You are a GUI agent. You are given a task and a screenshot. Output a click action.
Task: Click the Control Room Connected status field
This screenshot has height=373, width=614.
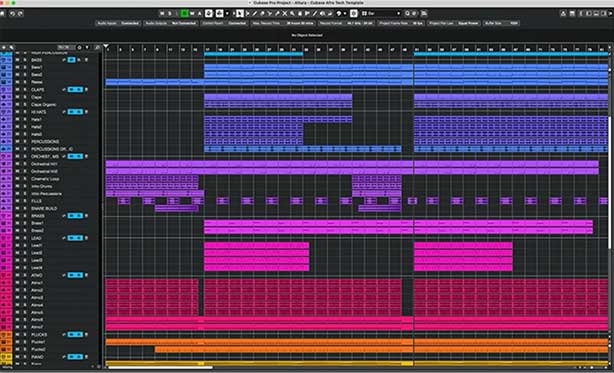click(225, 23)
